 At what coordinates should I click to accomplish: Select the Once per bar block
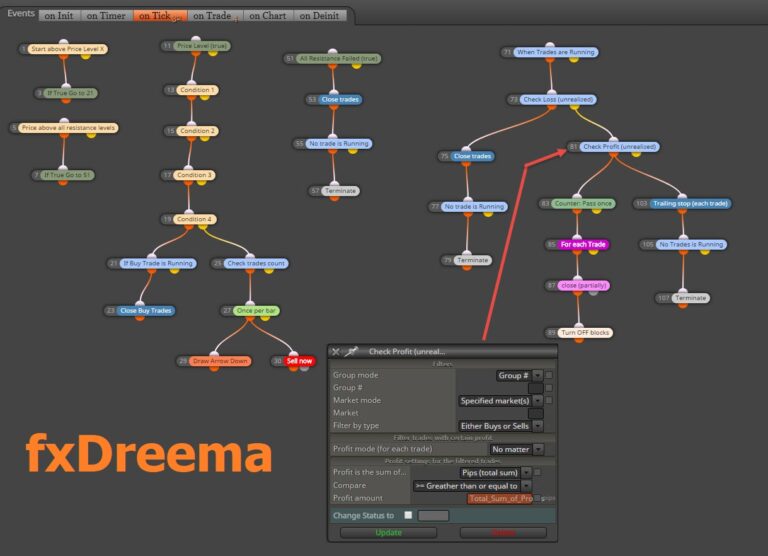click(256, 311)
